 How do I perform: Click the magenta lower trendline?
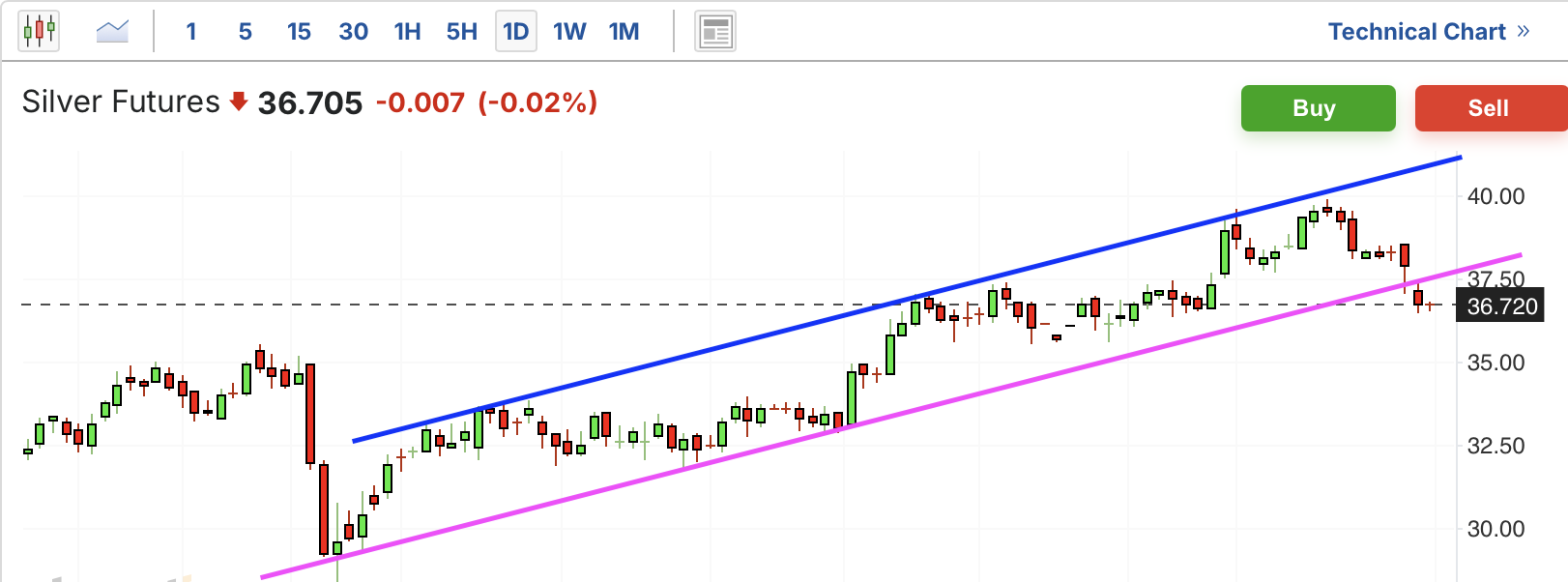889,416
